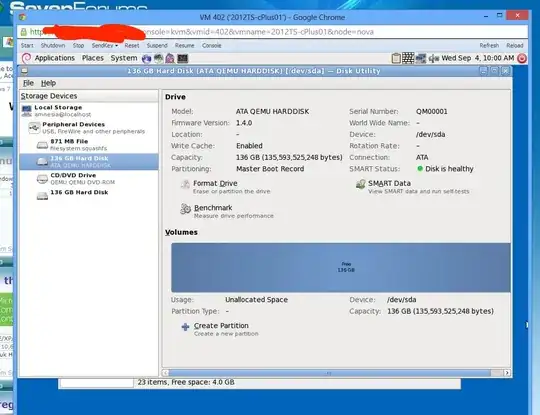Click the Format Drive icon

[x=185, y=185]
